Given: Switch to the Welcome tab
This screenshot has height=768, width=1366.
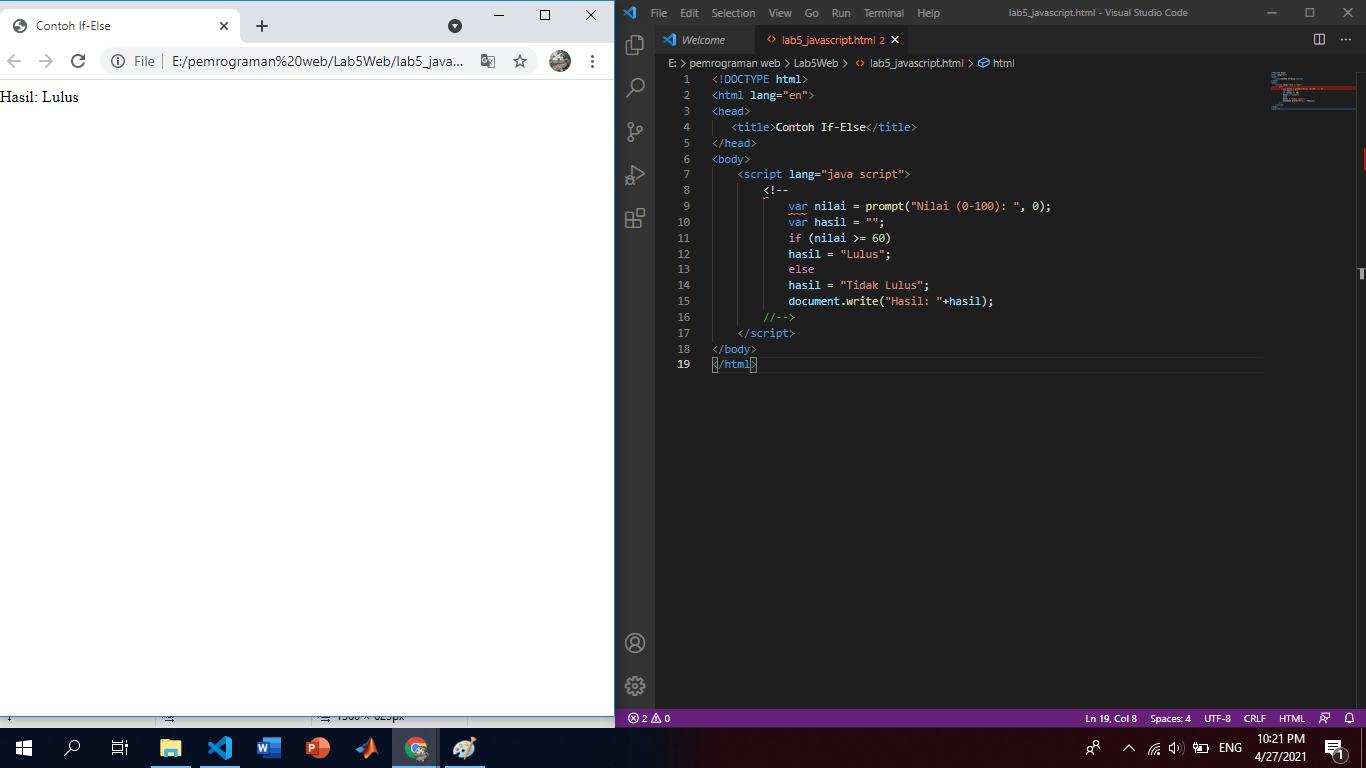Looking at the screenshot, I should pos(705,39).
